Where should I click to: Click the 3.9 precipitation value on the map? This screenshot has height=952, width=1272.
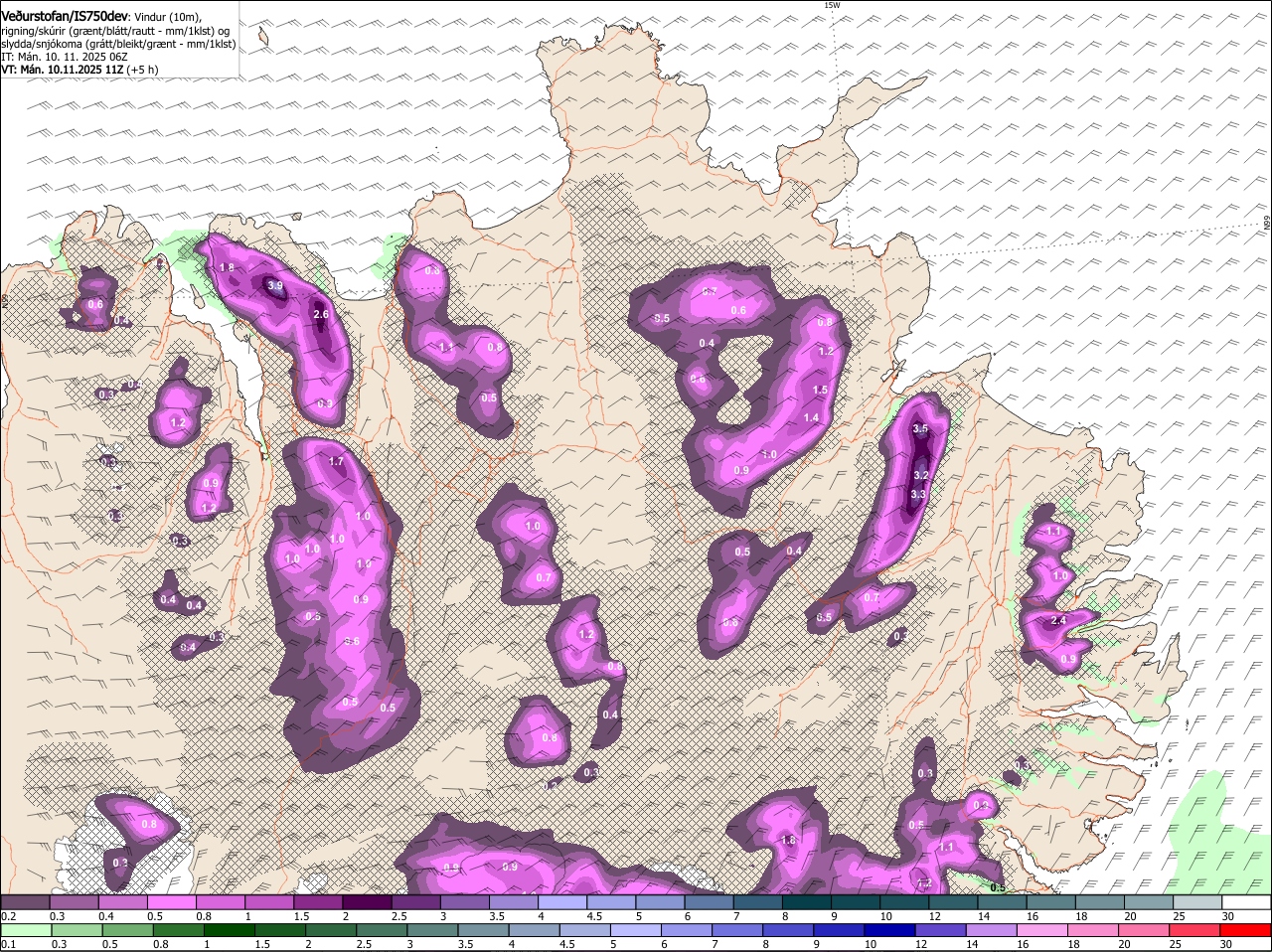[275, 286]
